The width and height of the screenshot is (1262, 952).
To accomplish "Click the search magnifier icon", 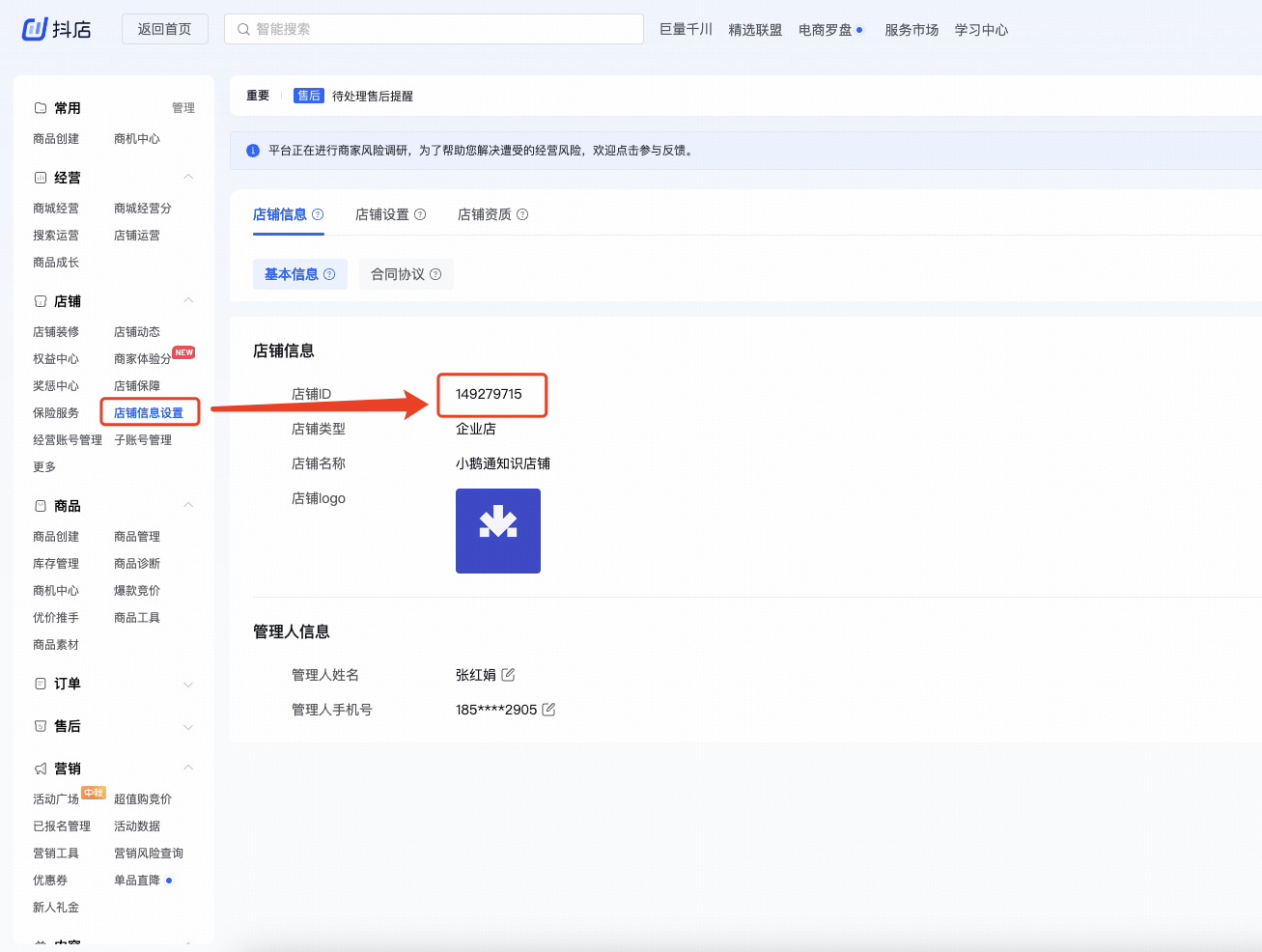I will [243, 29].
